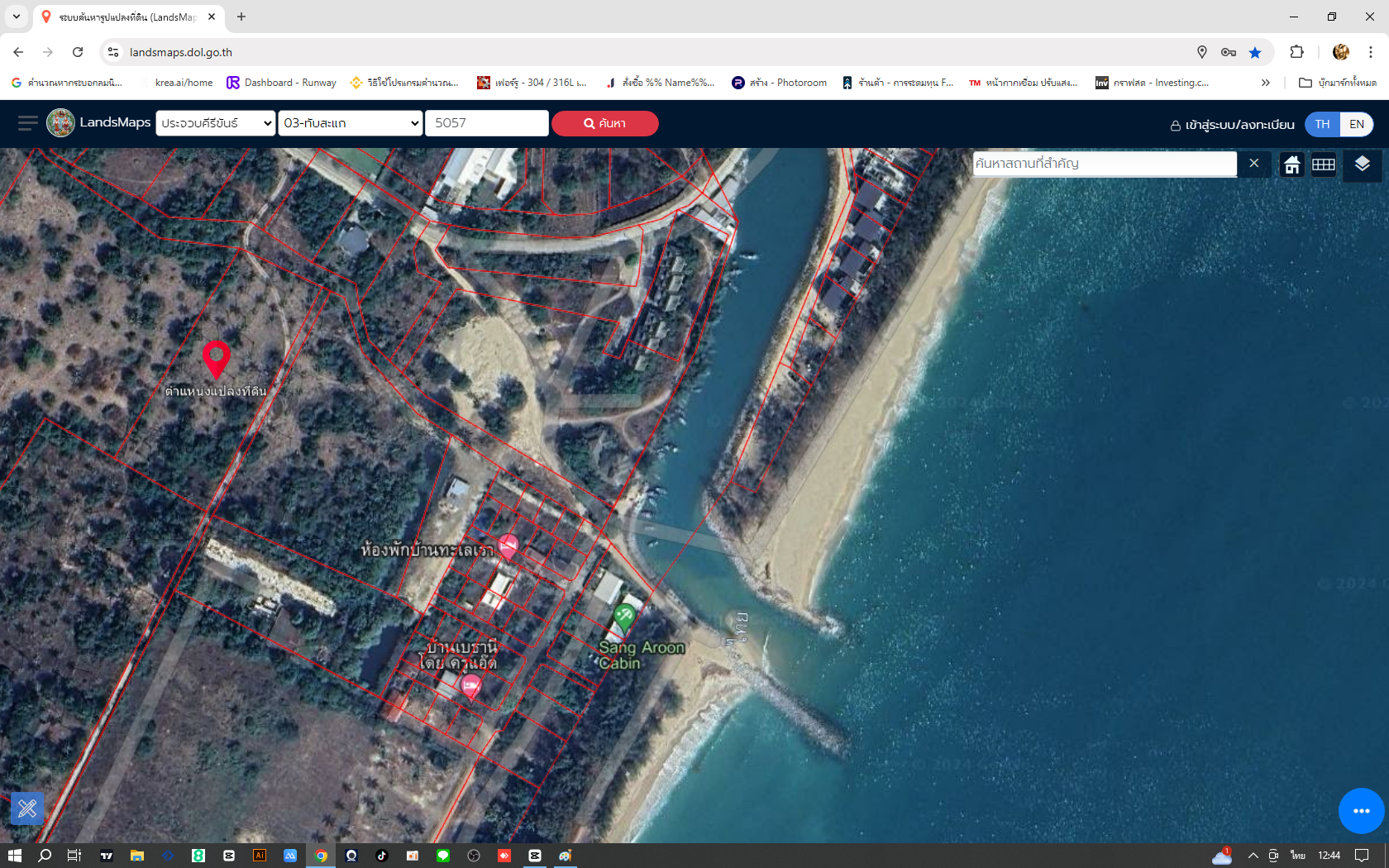The width and height of the screenshot is (1389, 868).
Task: Click the red land parcel location pin
Action: pyautogui.click(x=216, y=359)
